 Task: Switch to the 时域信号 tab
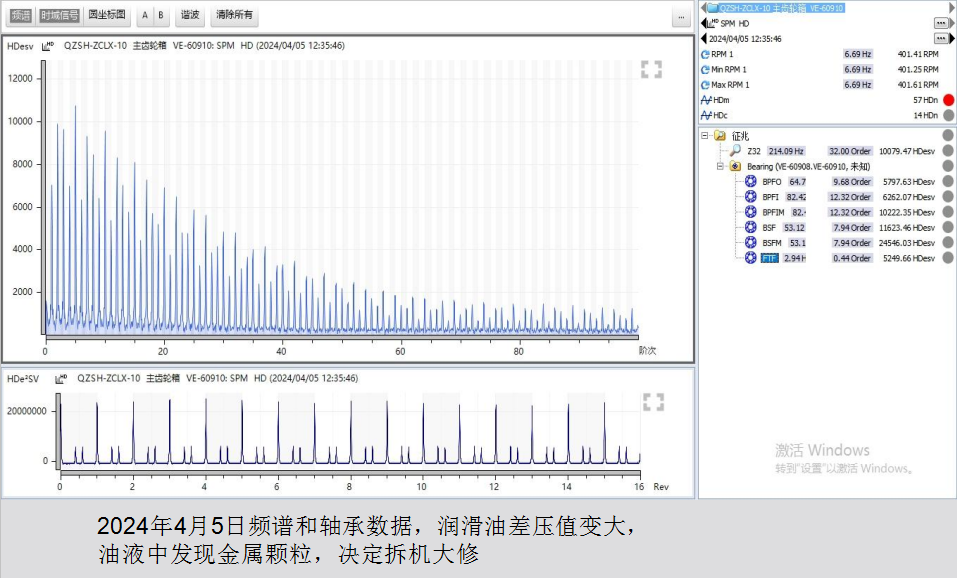click(x=59, y=15)
